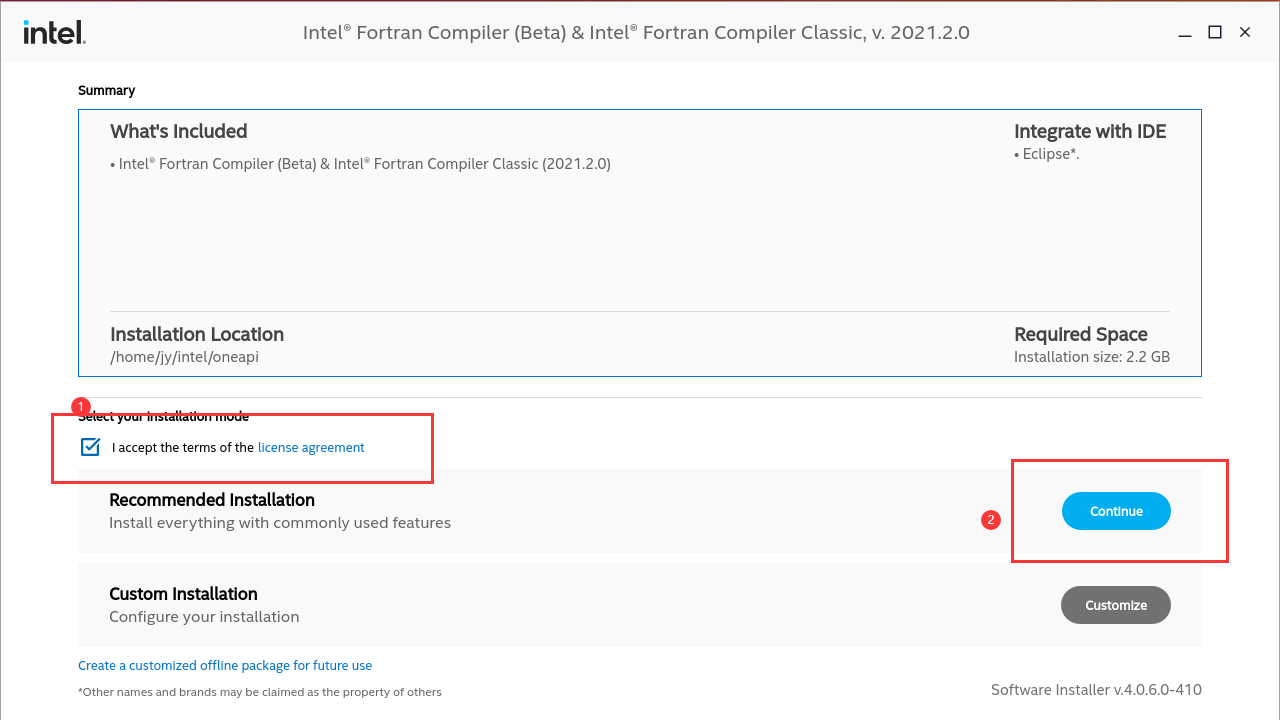Open "Create a customized offline package" link
1280x720 pixels.
225,665
